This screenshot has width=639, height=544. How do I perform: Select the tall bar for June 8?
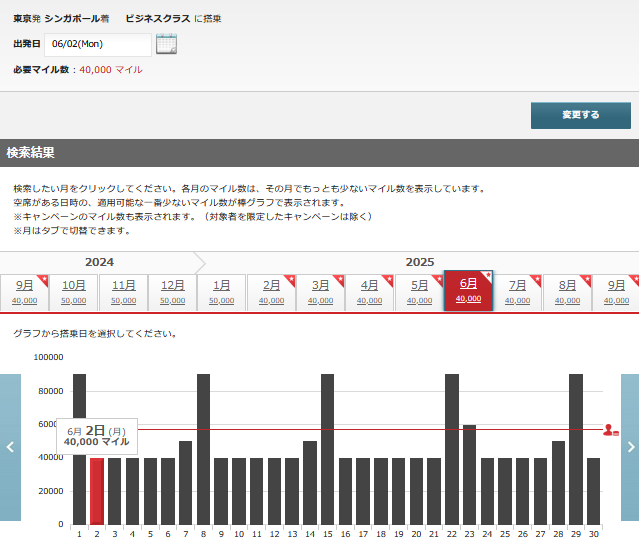click(203, 450)
